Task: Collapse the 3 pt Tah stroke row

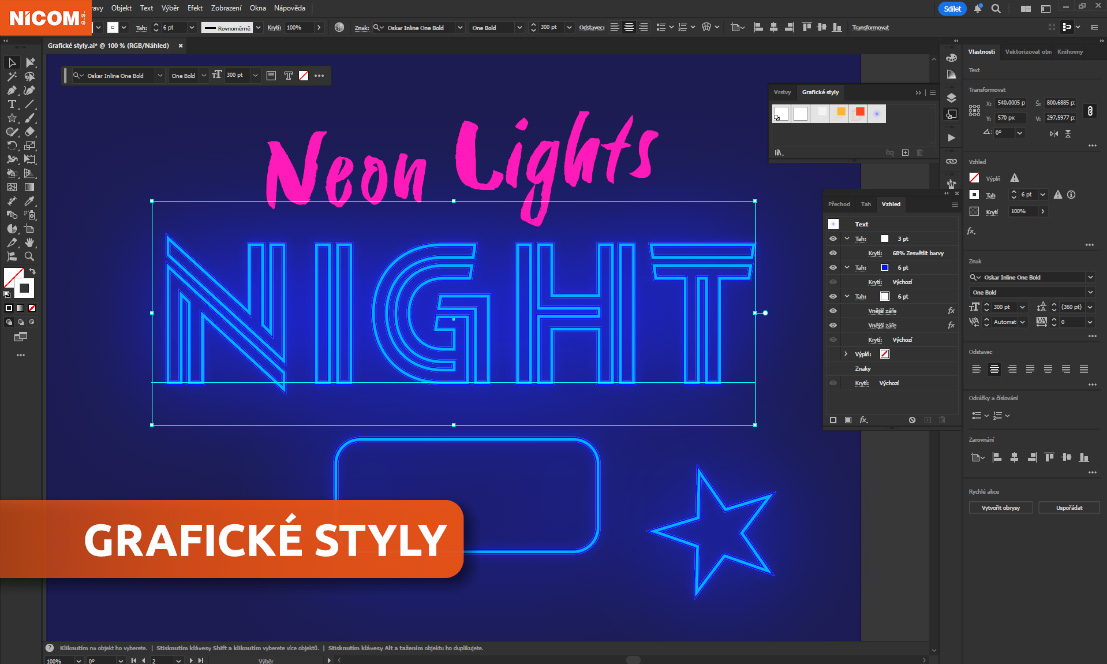Action: 846,239
